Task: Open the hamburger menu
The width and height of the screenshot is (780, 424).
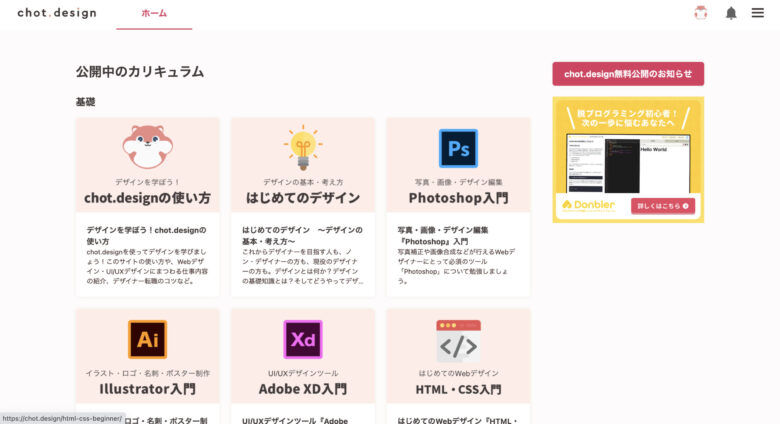Action: tap(758, 13)
